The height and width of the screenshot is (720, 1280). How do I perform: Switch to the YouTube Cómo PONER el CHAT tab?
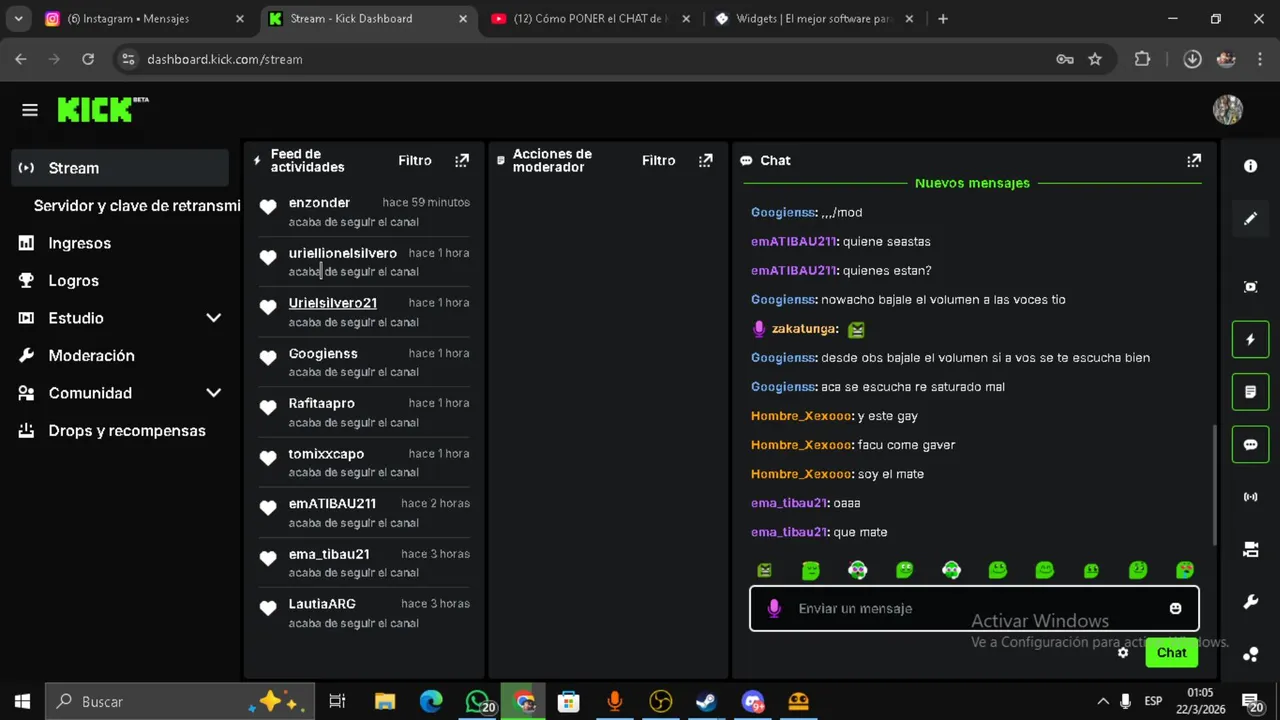pos(590,18)
